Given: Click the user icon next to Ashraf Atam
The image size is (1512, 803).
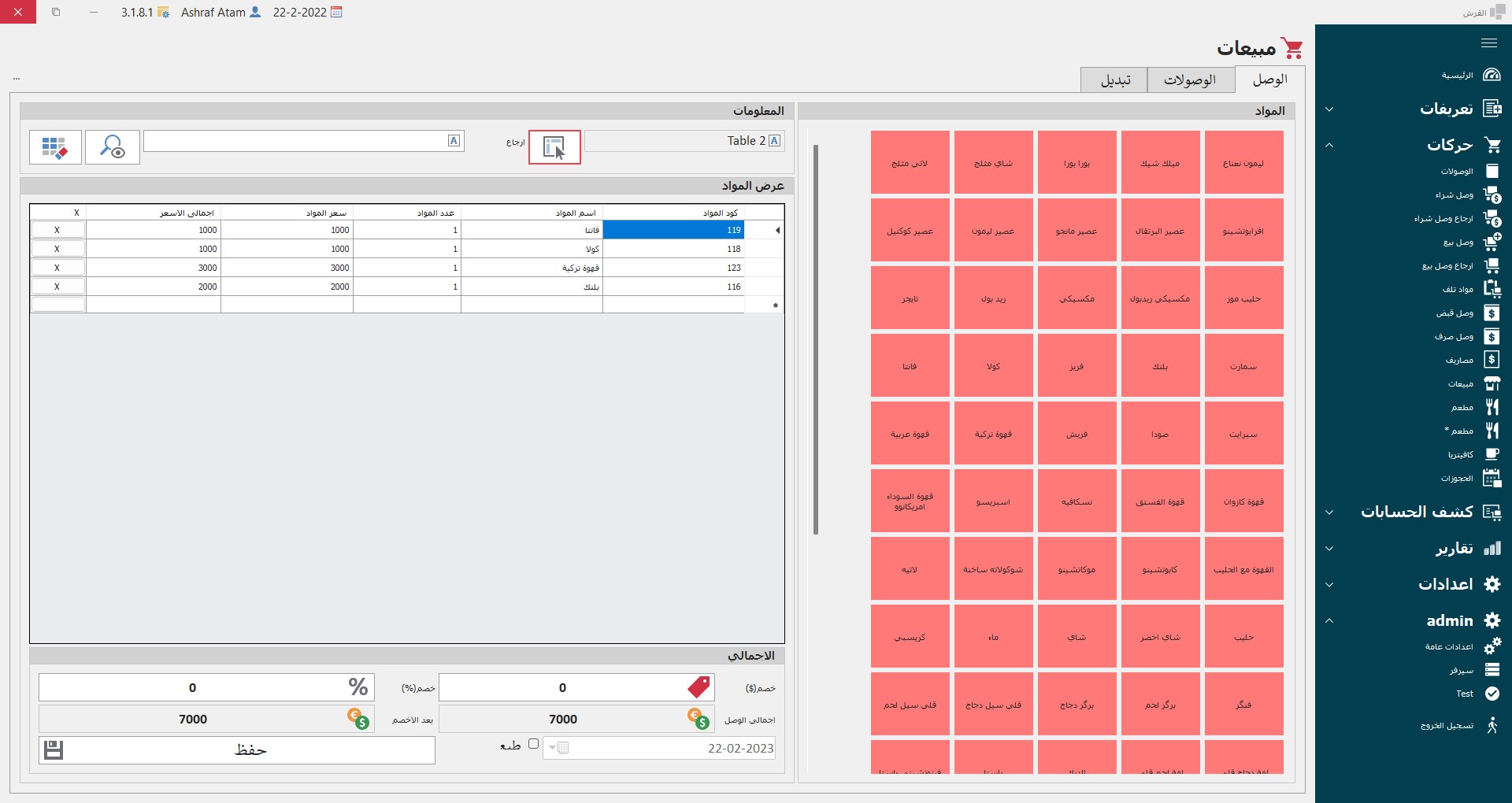Looking at the screenshot, I should pyautogui.click(x=255, y=13).
